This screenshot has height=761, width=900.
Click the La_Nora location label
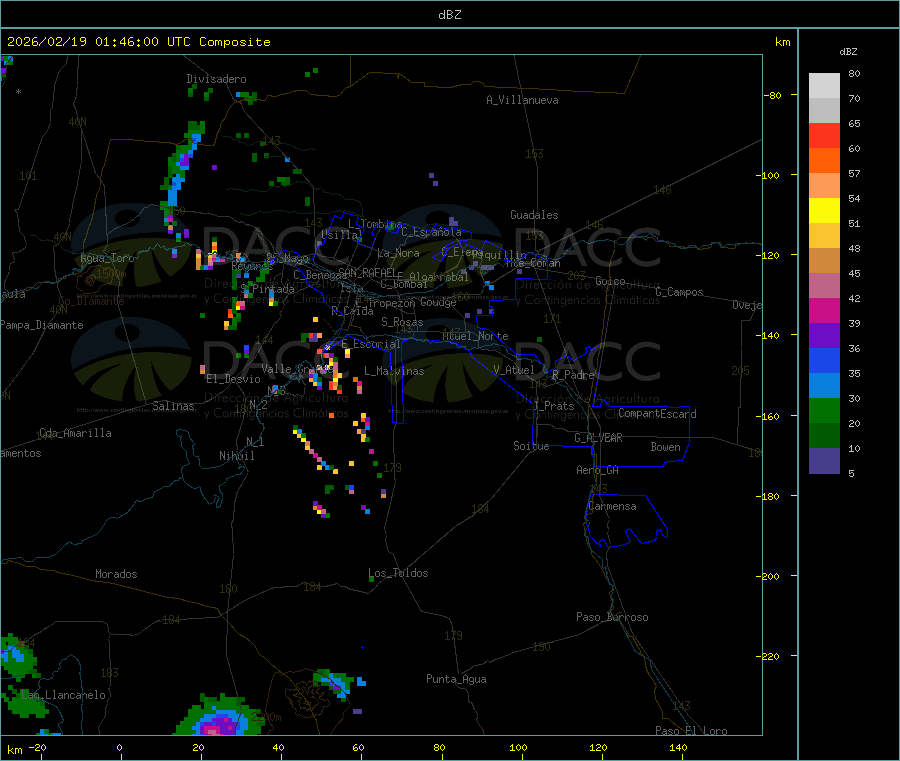[398, 253]
